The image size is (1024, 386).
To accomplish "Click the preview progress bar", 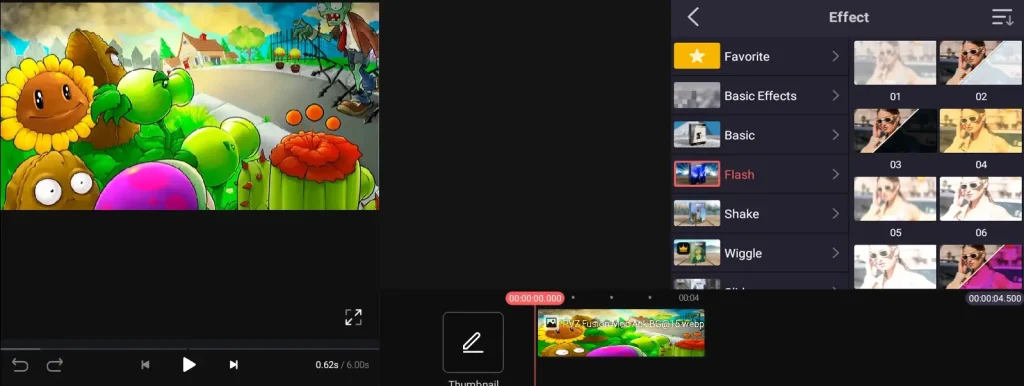I will pyautogui.click(x=189, y=349).
